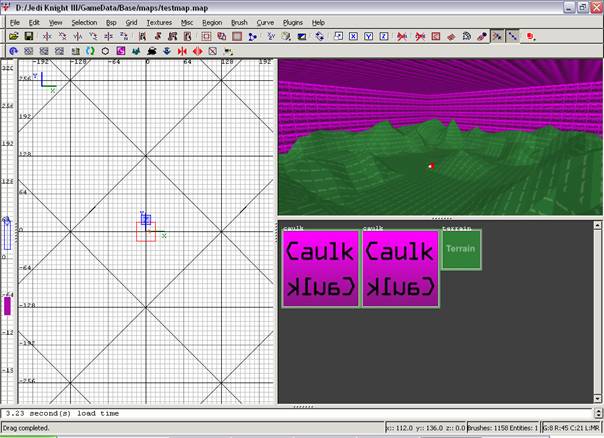Open a map file with folder icon
Screen dimensions: 604x438
[x=14, y=36]
